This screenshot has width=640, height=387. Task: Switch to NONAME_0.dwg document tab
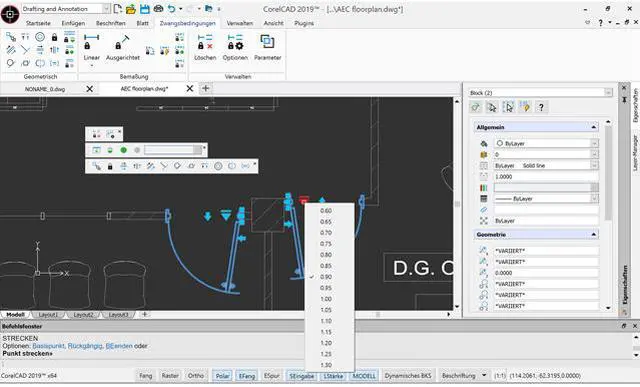click(x=45, y=89)
